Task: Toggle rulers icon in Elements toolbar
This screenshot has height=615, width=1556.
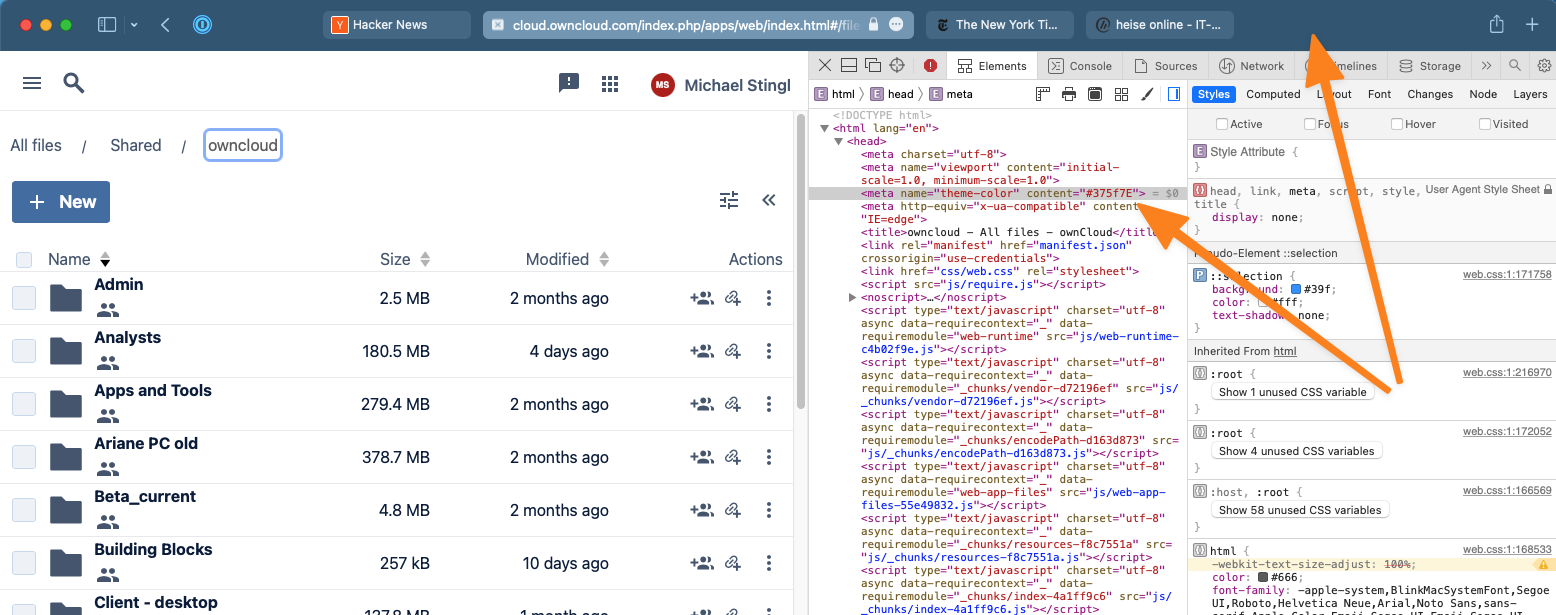Action: (1042, 94)
